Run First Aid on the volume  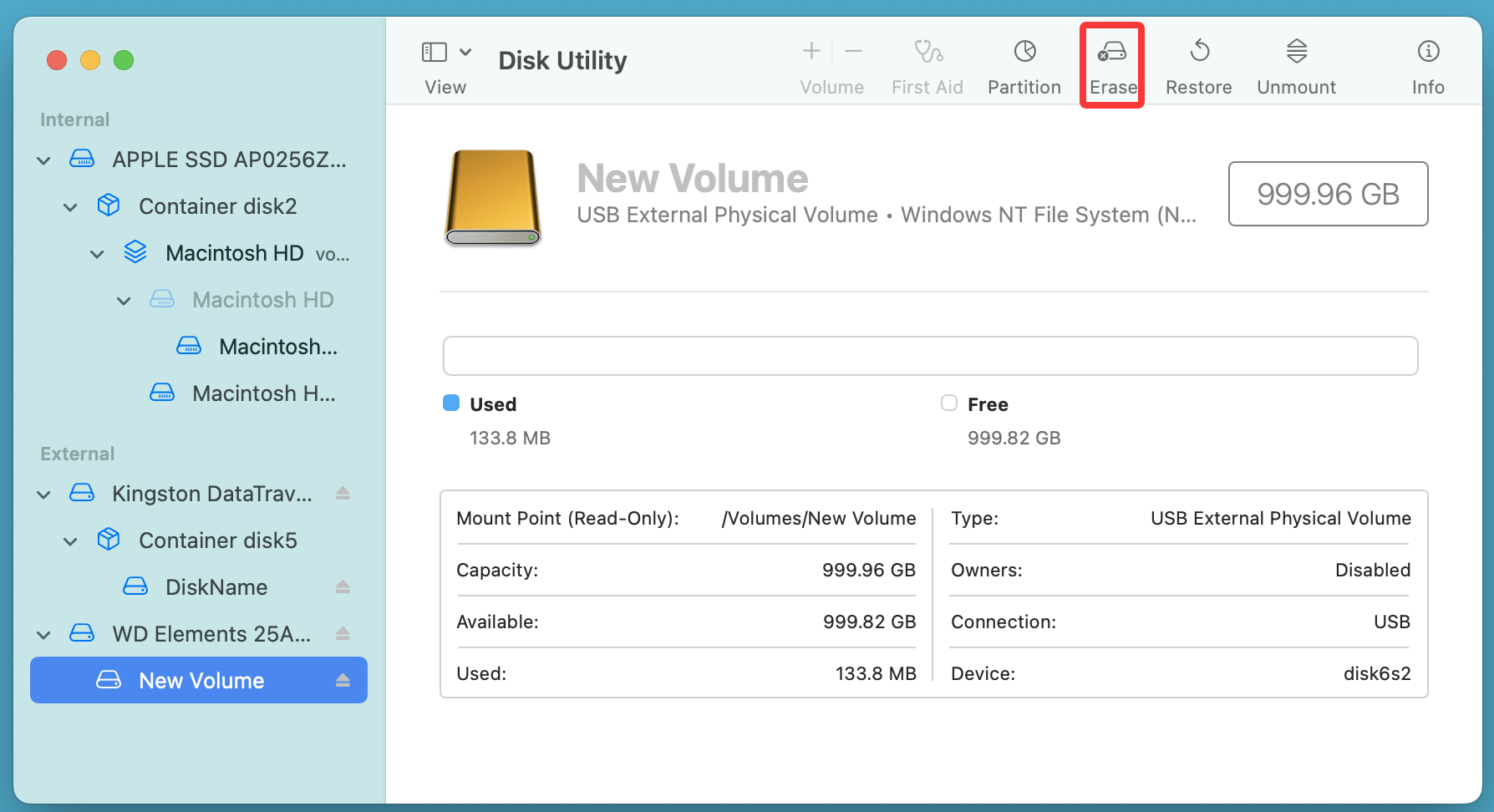(x=927, y=53)
